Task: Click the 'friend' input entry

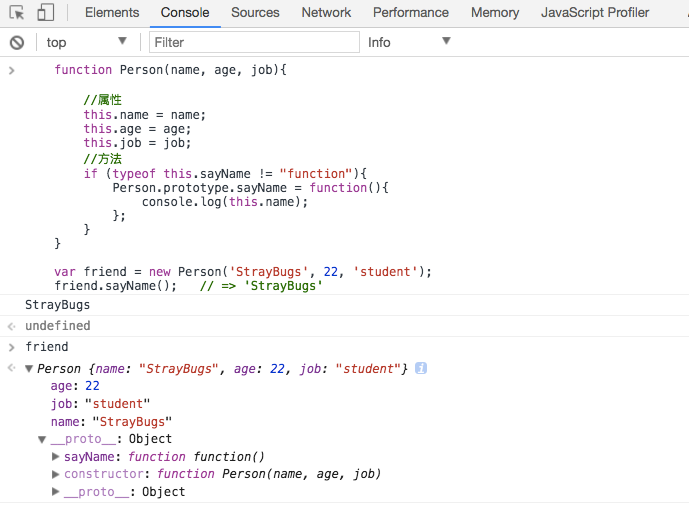Action: click(x=47, y=347)
